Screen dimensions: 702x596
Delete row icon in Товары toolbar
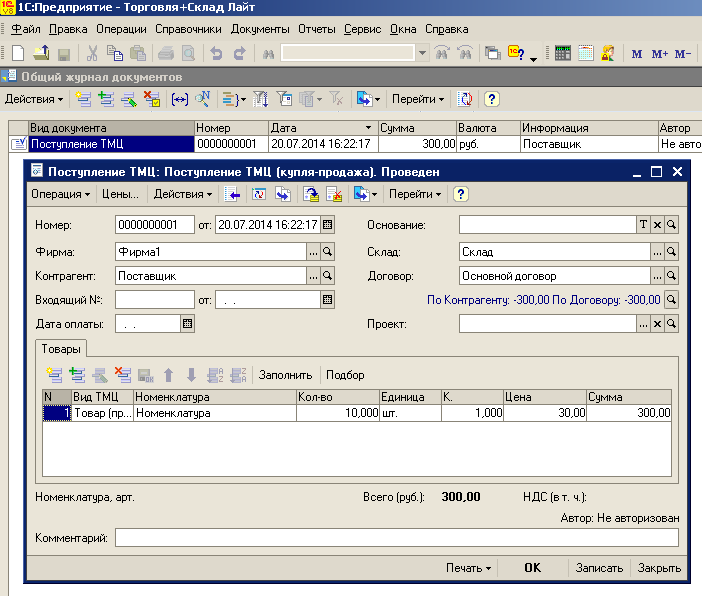click(x=122, y=375)
